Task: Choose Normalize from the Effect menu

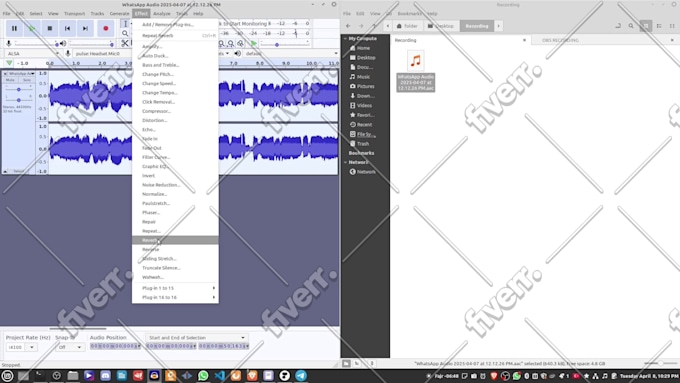Action: click(x=175, y=194)
